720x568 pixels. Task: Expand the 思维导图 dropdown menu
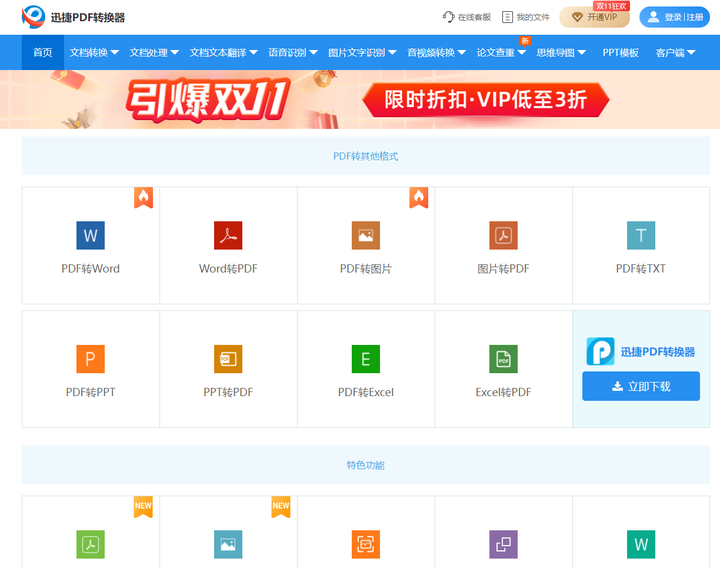coord(561,52)
